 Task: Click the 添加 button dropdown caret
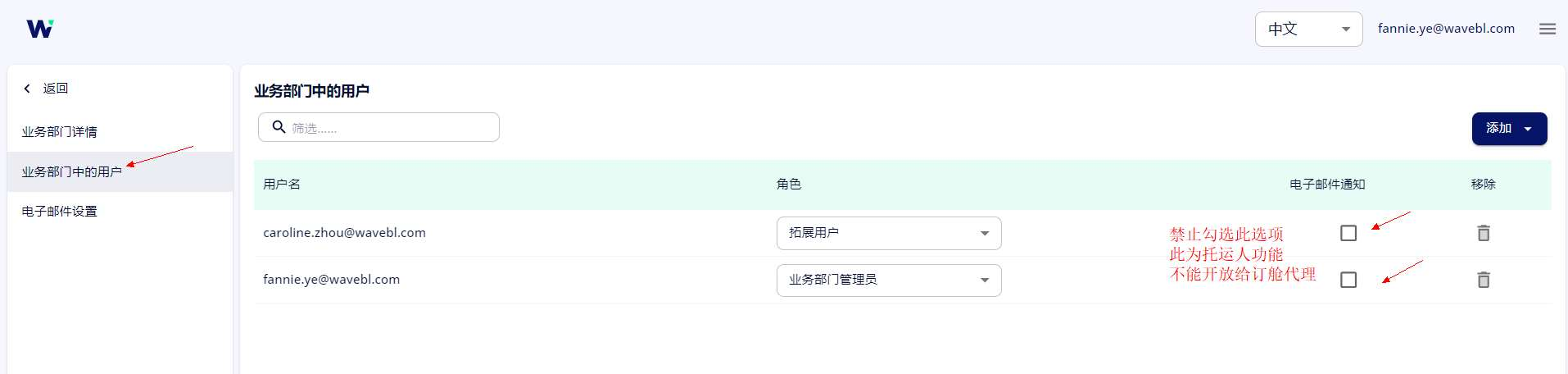(x=1528, y=129)
